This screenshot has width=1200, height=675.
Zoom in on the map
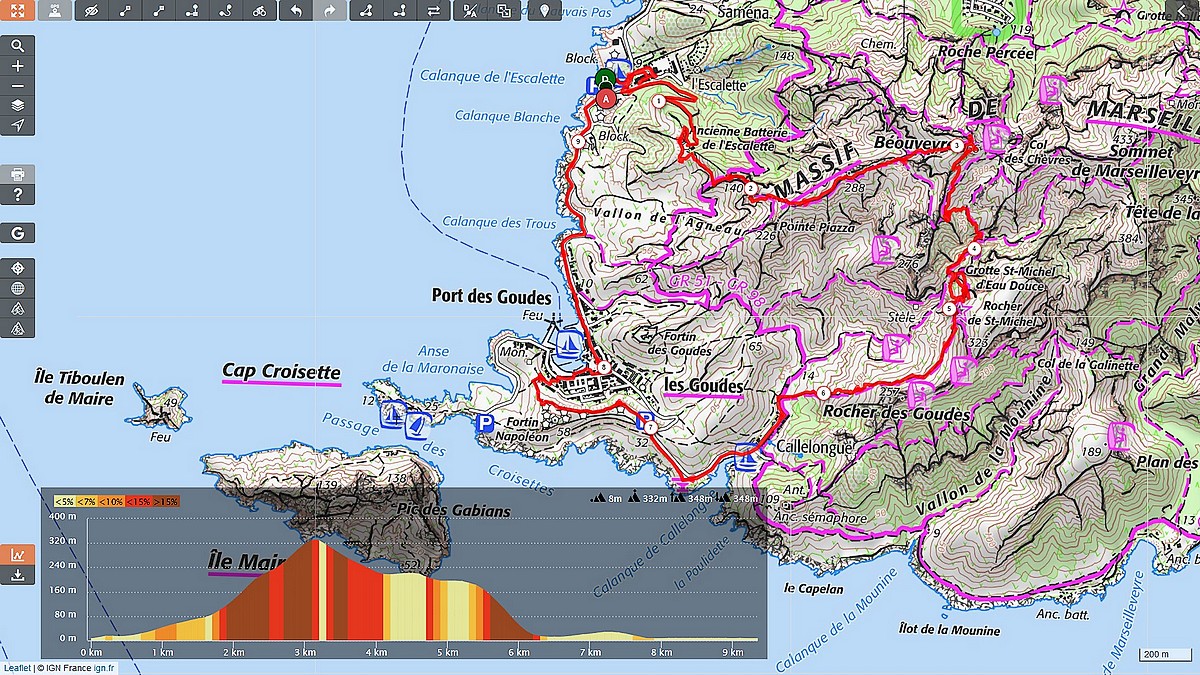(17, 66)
